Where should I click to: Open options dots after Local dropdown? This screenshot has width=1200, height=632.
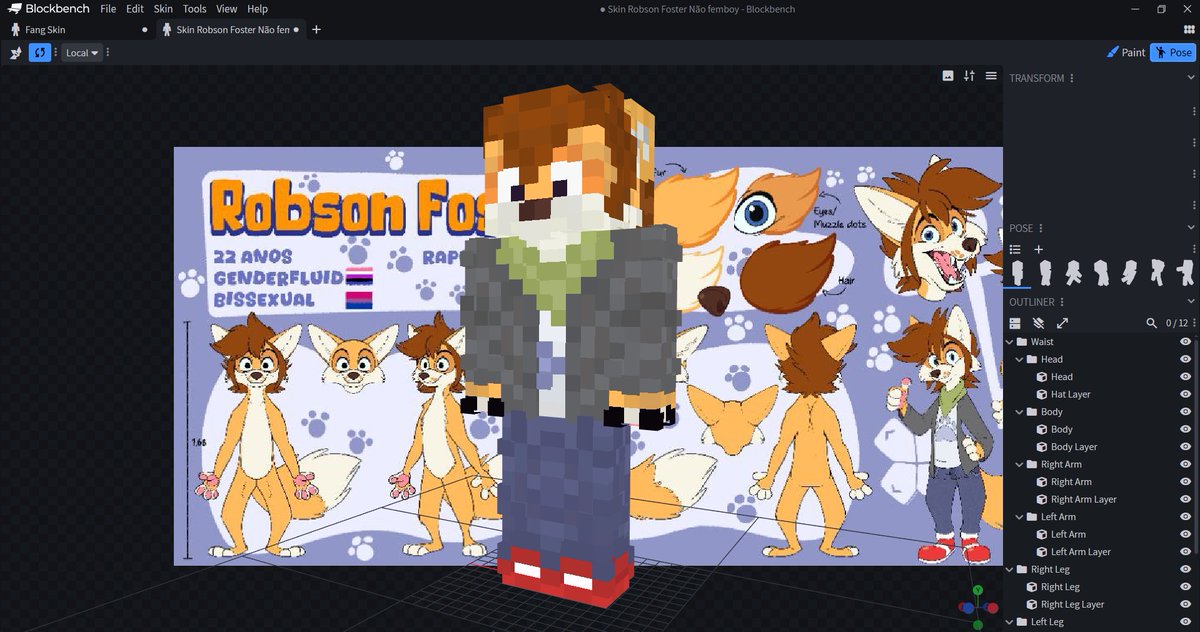[x=108, y=53]
